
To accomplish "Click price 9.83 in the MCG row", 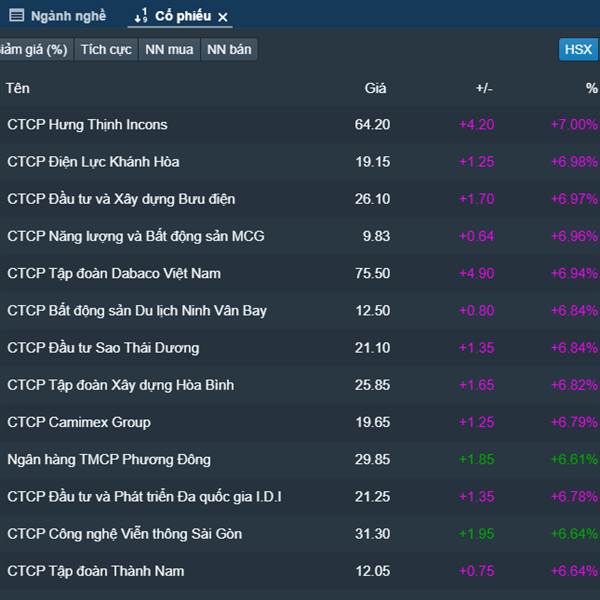I will (x=377, y=236).
